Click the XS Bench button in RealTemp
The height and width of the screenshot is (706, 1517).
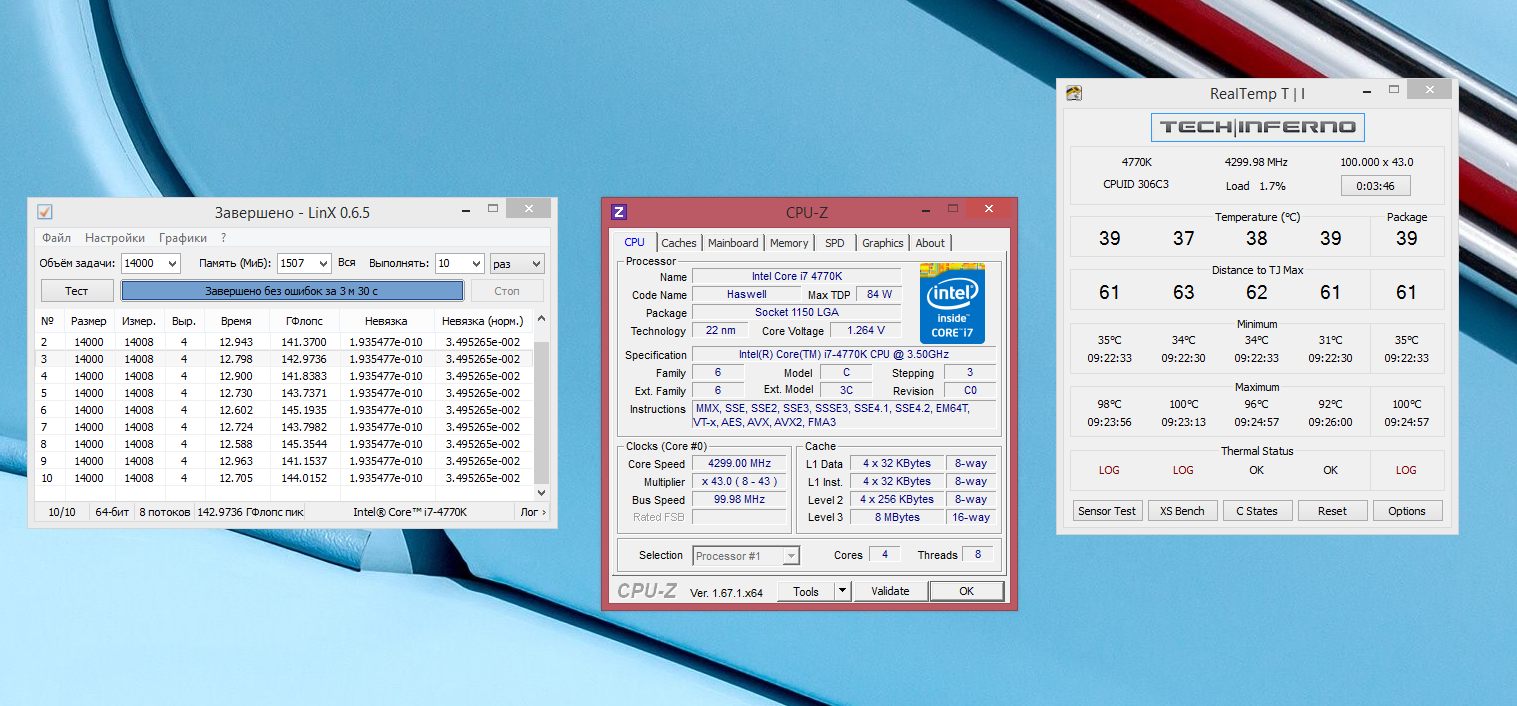(1182, 511)
